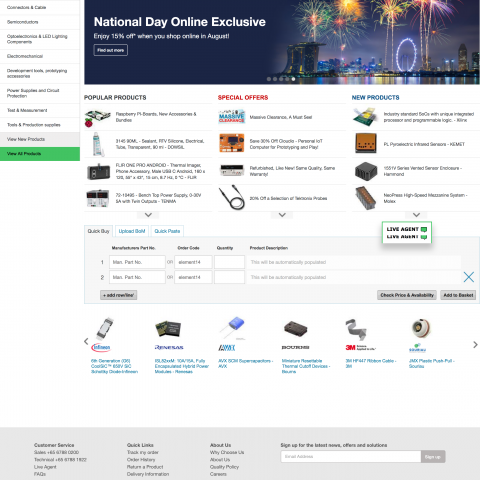480x480 pixels.
Task: Remove row 2 with the X icon
Action: (469, 277)
